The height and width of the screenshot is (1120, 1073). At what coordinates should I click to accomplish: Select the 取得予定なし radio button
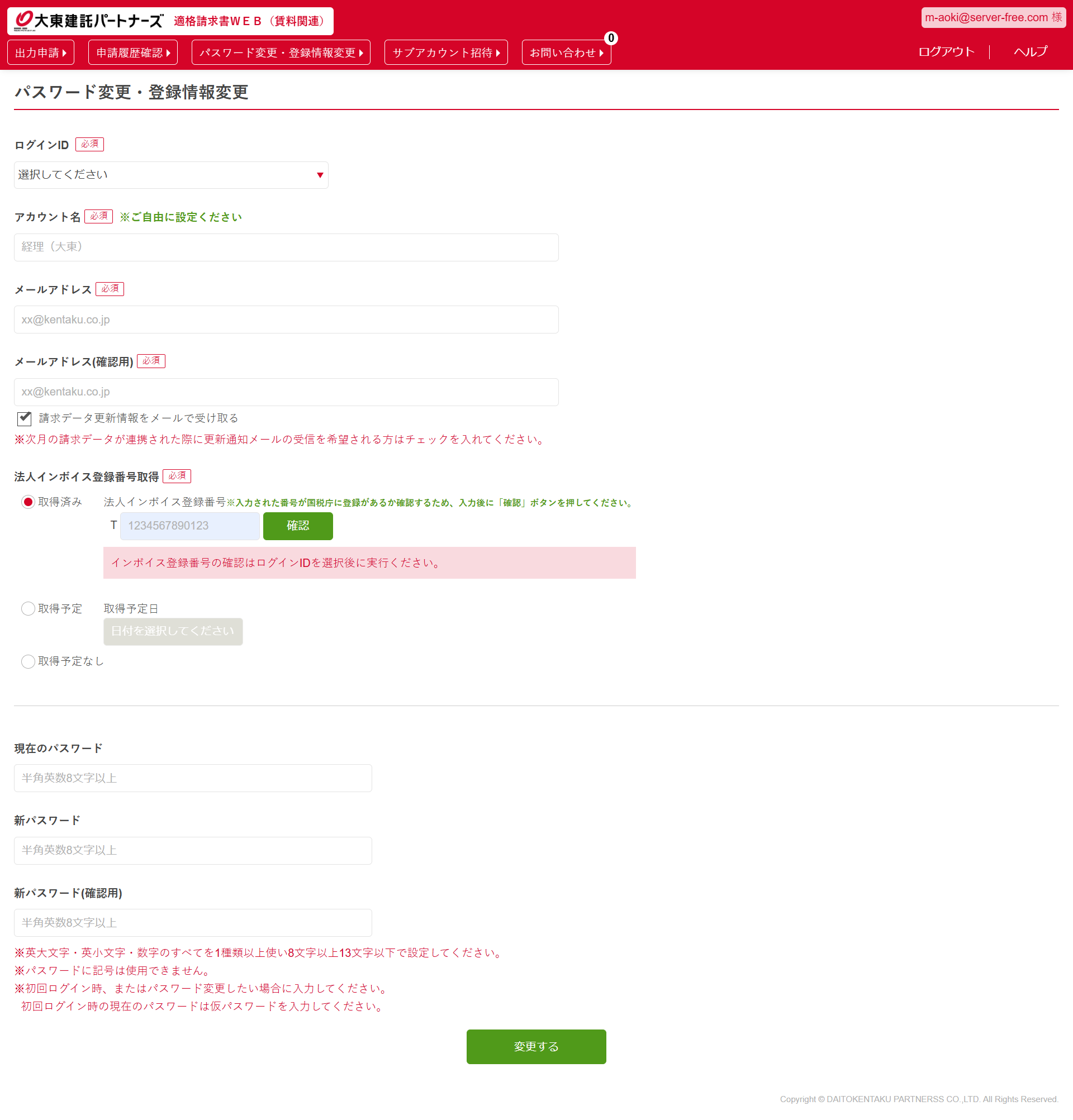(x=28, y=661)
